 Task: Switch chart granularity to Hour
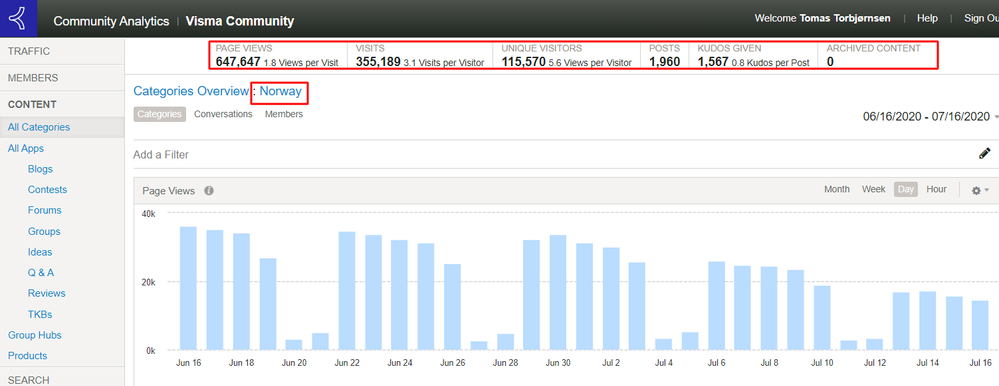coord(936,189)
